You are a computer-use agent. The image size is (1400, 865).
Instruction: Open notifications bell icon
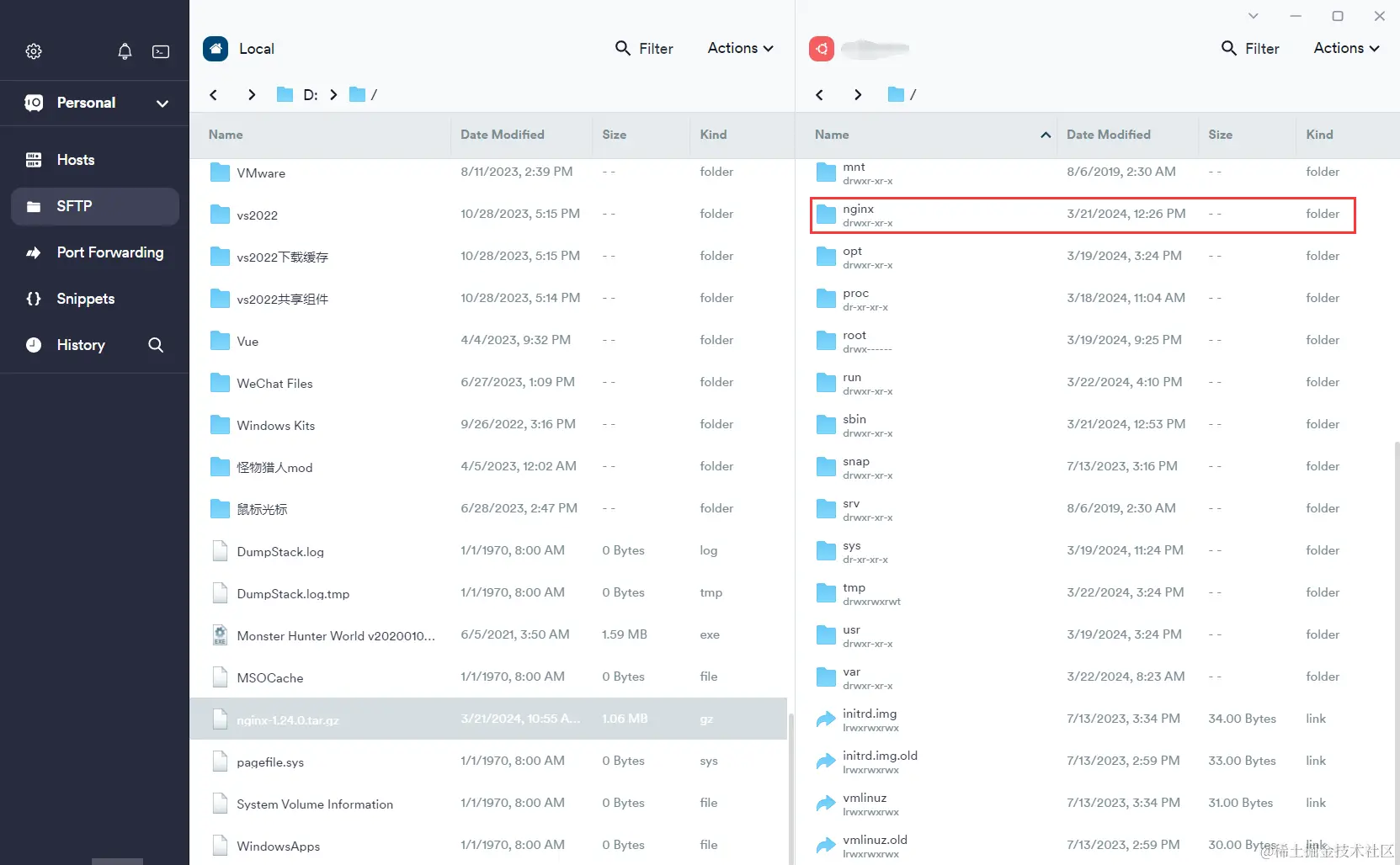125,51
